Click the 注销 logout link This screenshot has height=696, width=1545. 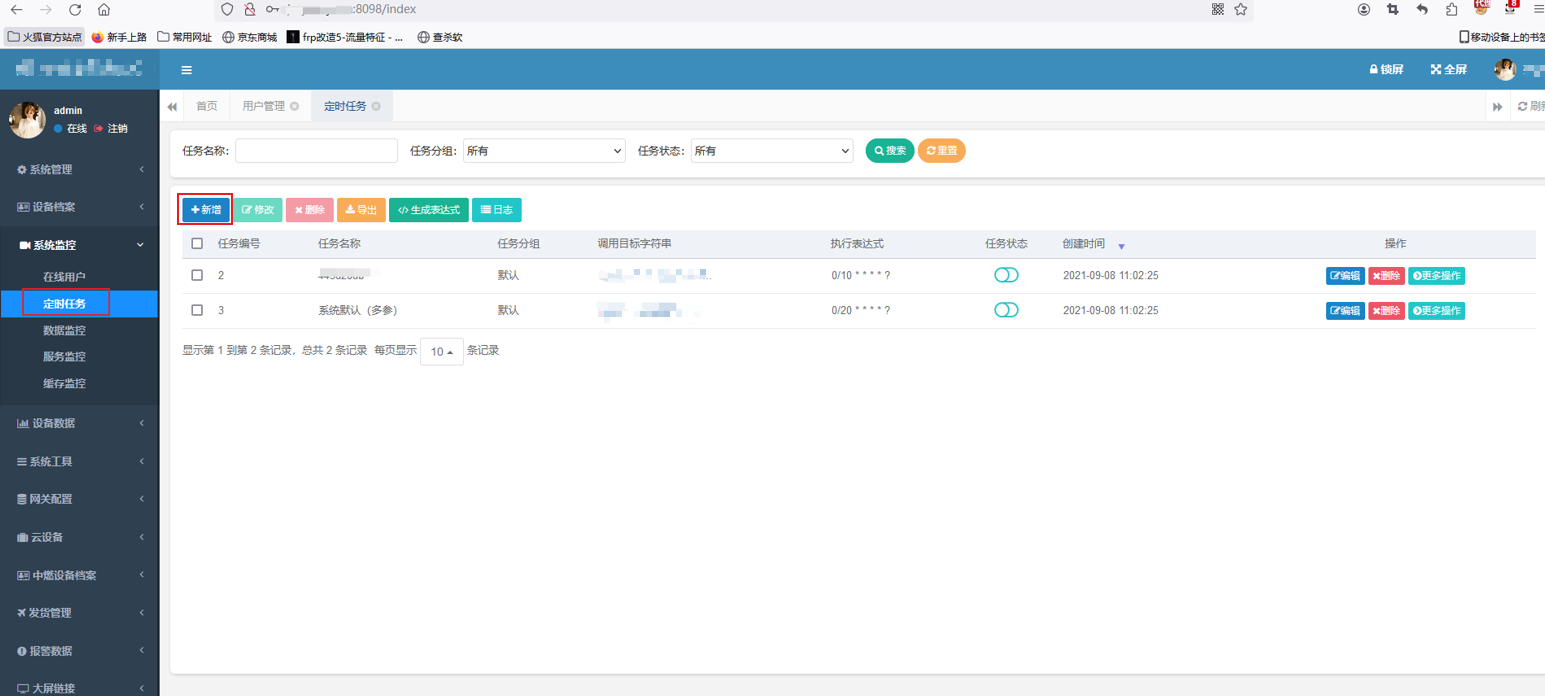click(x=111, y=129)
